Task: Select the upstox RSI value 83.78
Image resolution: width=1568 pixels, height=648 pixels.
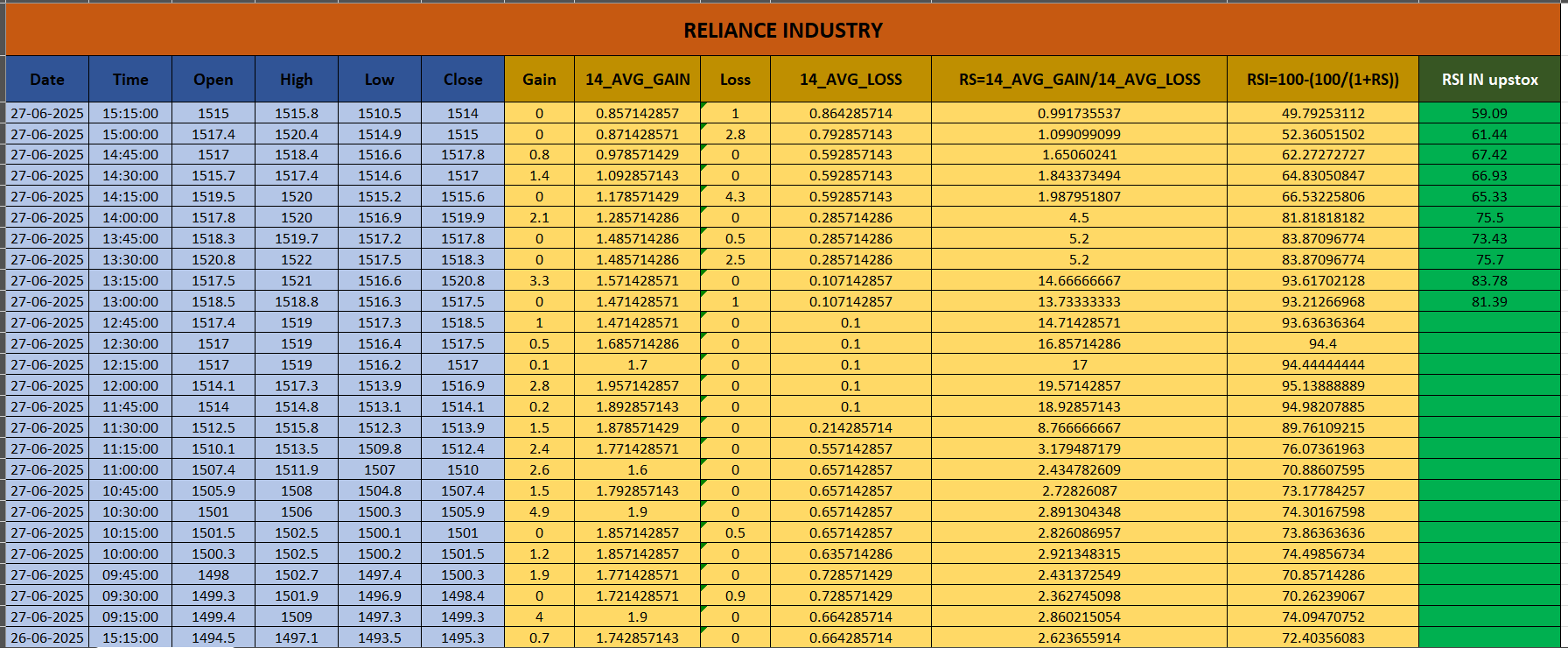Action: point(1489,281)
